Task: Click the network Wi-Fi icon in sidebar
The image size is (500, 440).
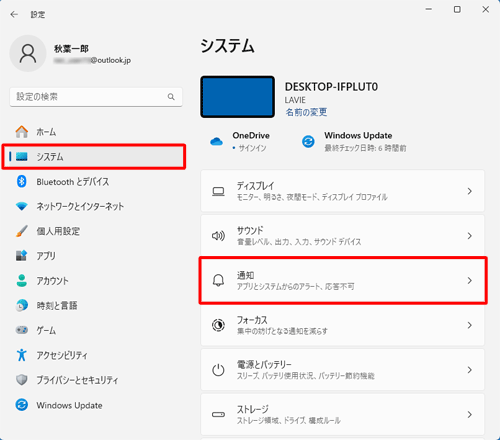Action: 22,206
